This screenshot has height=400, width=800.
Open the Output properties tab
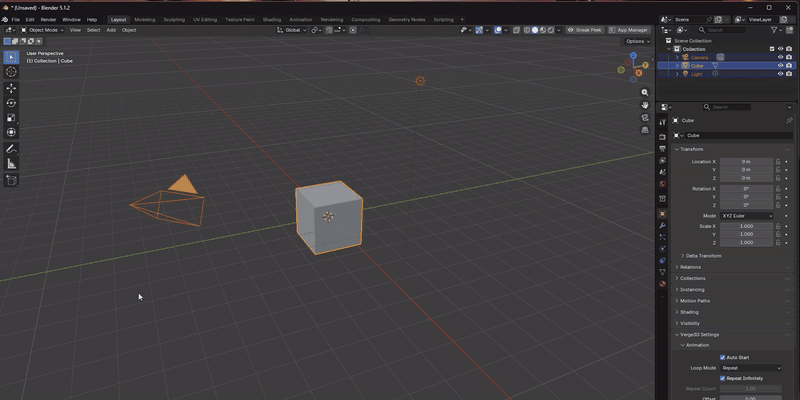(x=662, y=149)
